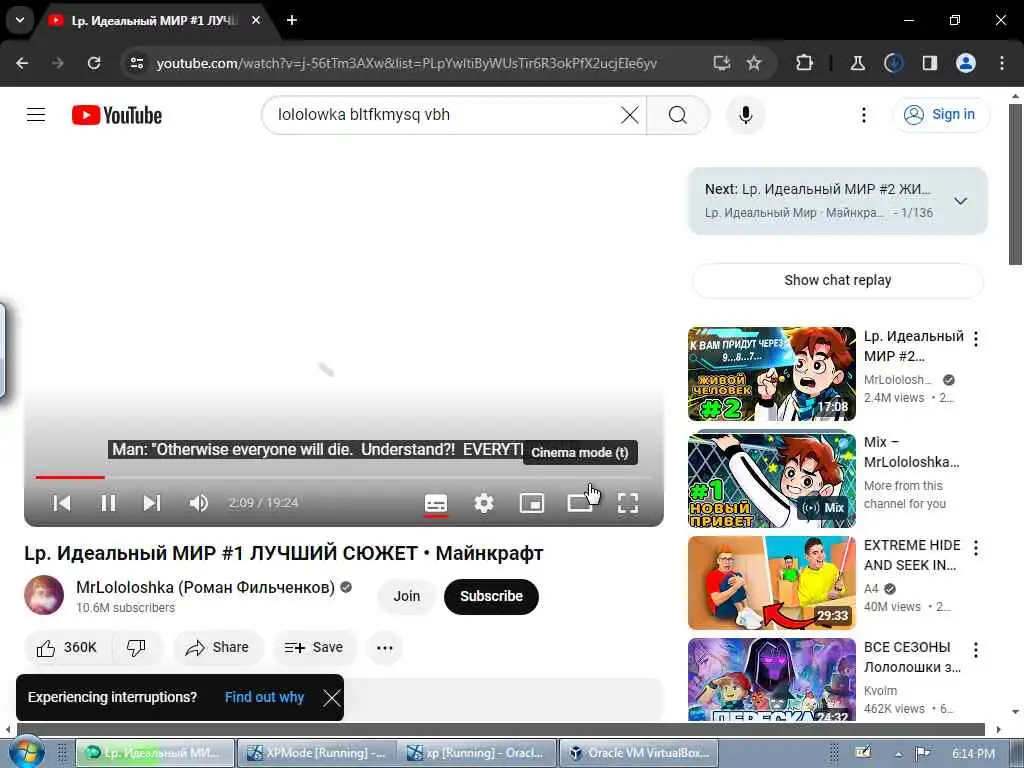The image size is (1024, 768).
Task: View site information icon in address bar
Action: pos(136,63)
